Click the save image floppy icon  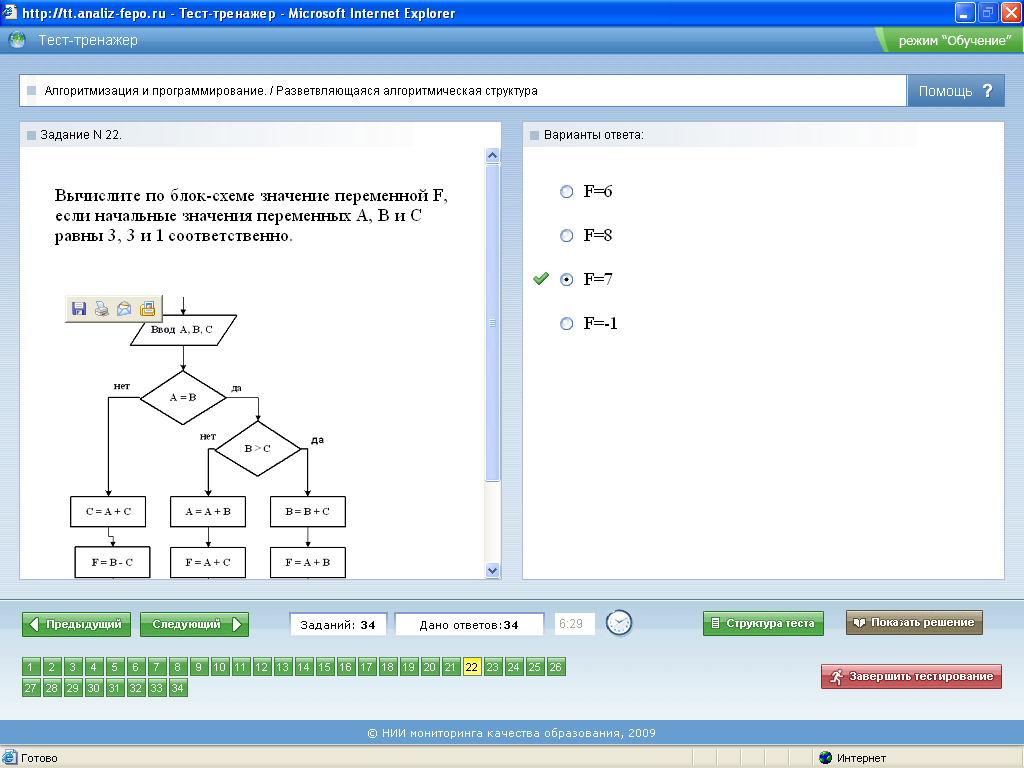point(79,308)
